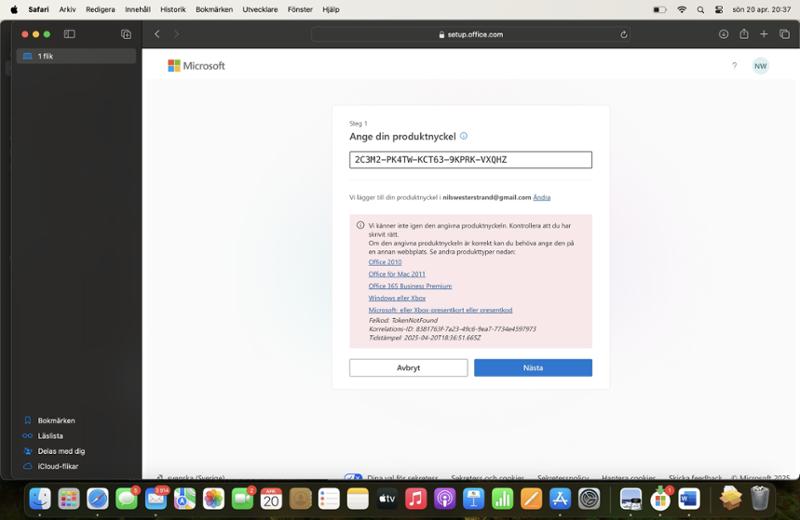Click the Ändra link next to the email

click(542, 197)
